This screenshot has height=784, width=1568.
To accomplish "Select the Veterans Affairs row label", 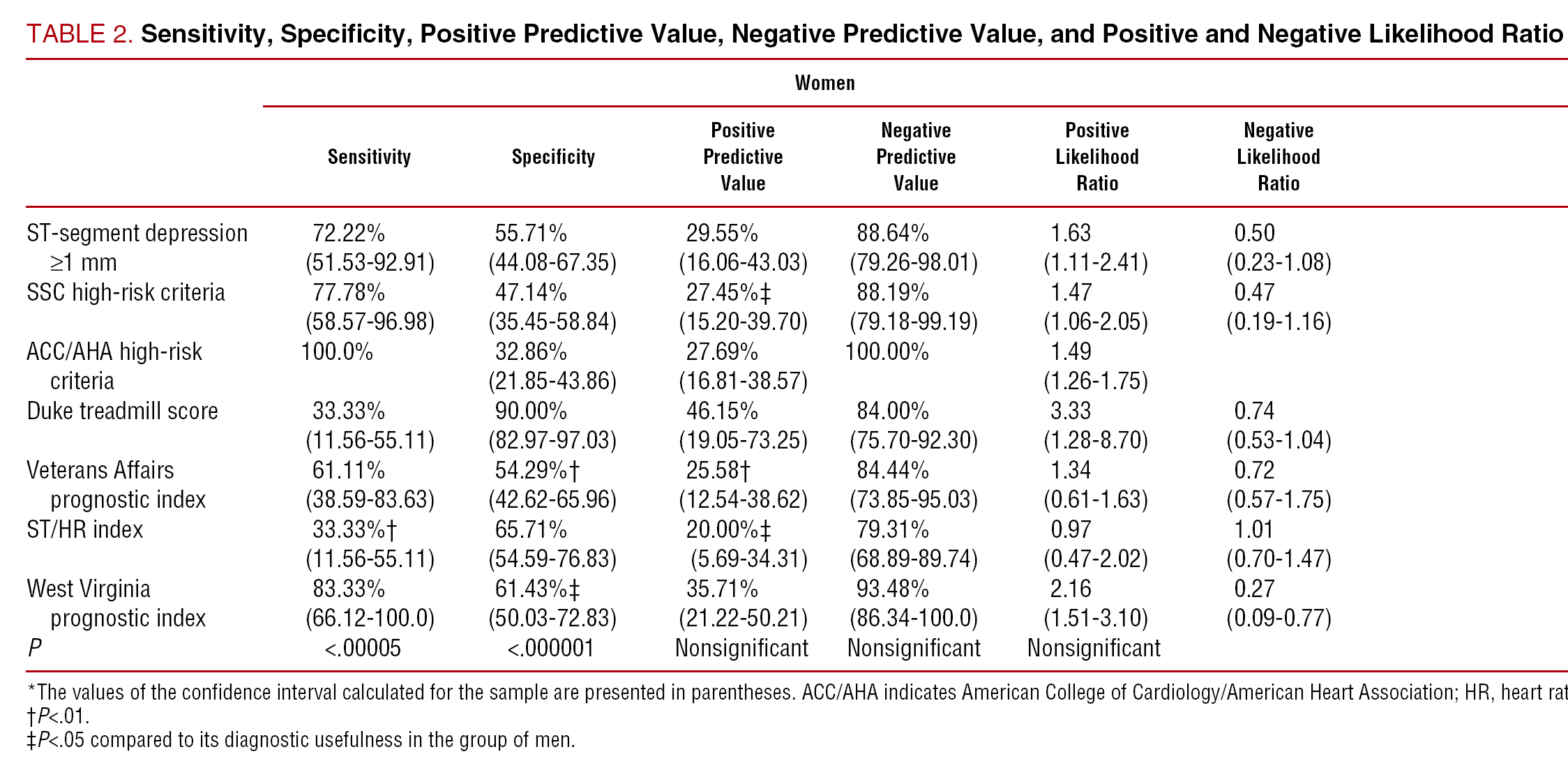I will (x=100, y=470).
